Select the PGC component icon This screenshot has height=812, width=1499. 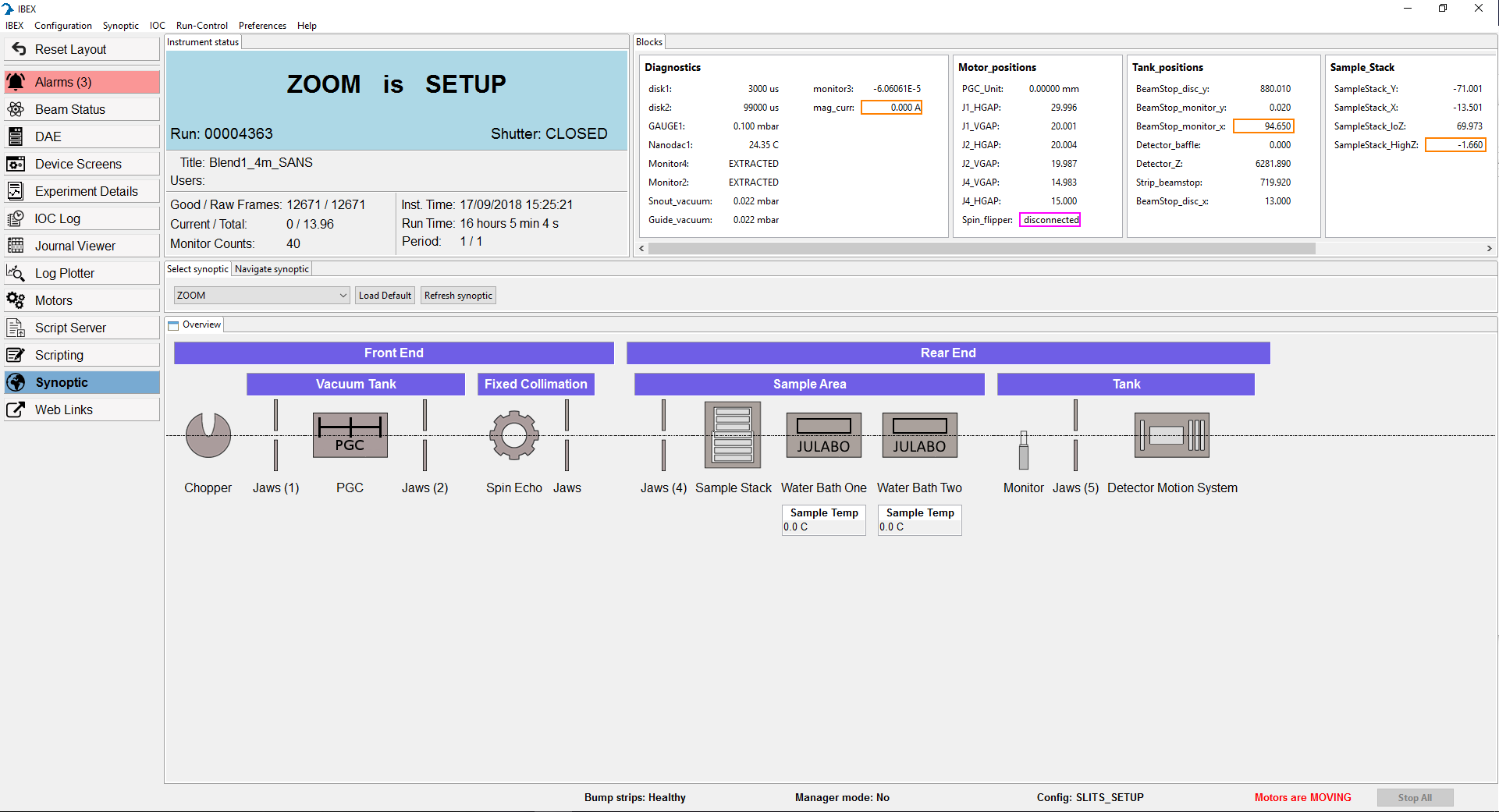pos(350,435)
